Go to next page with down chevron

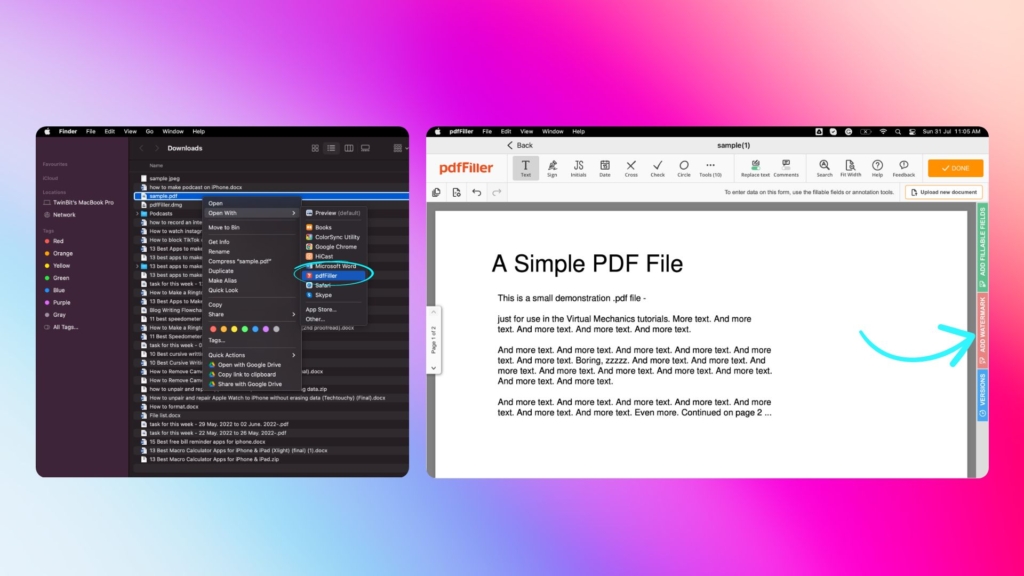[x=434, y=368]
